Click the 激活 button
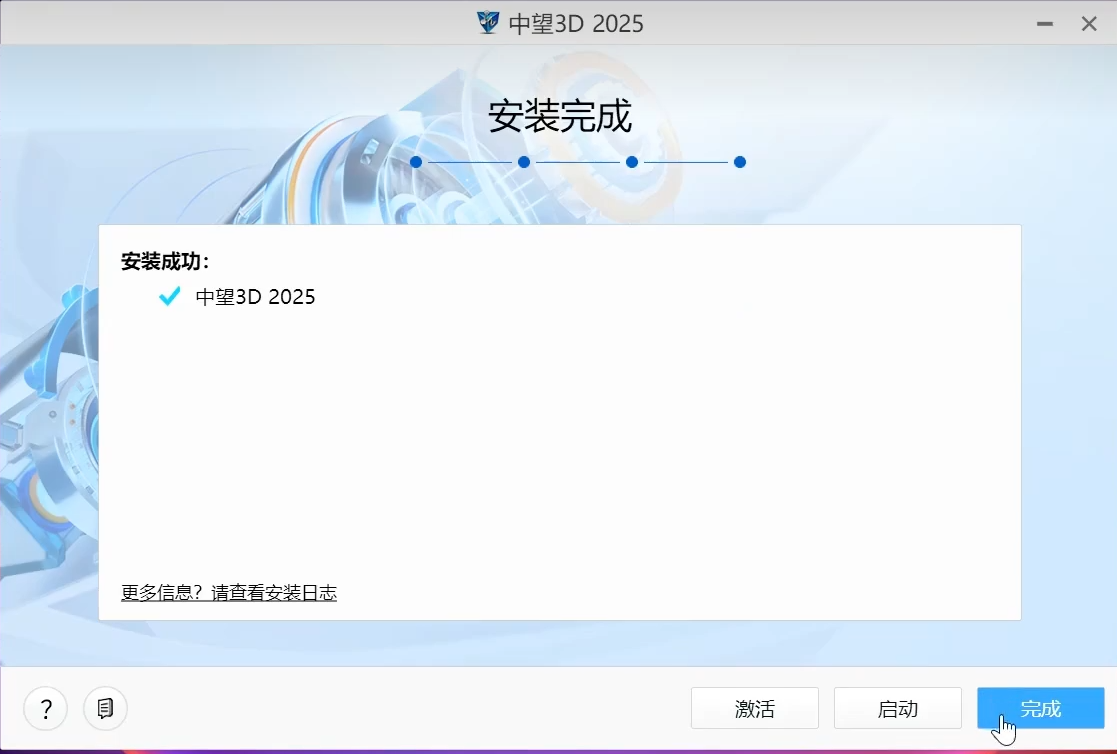 (754, 708)
